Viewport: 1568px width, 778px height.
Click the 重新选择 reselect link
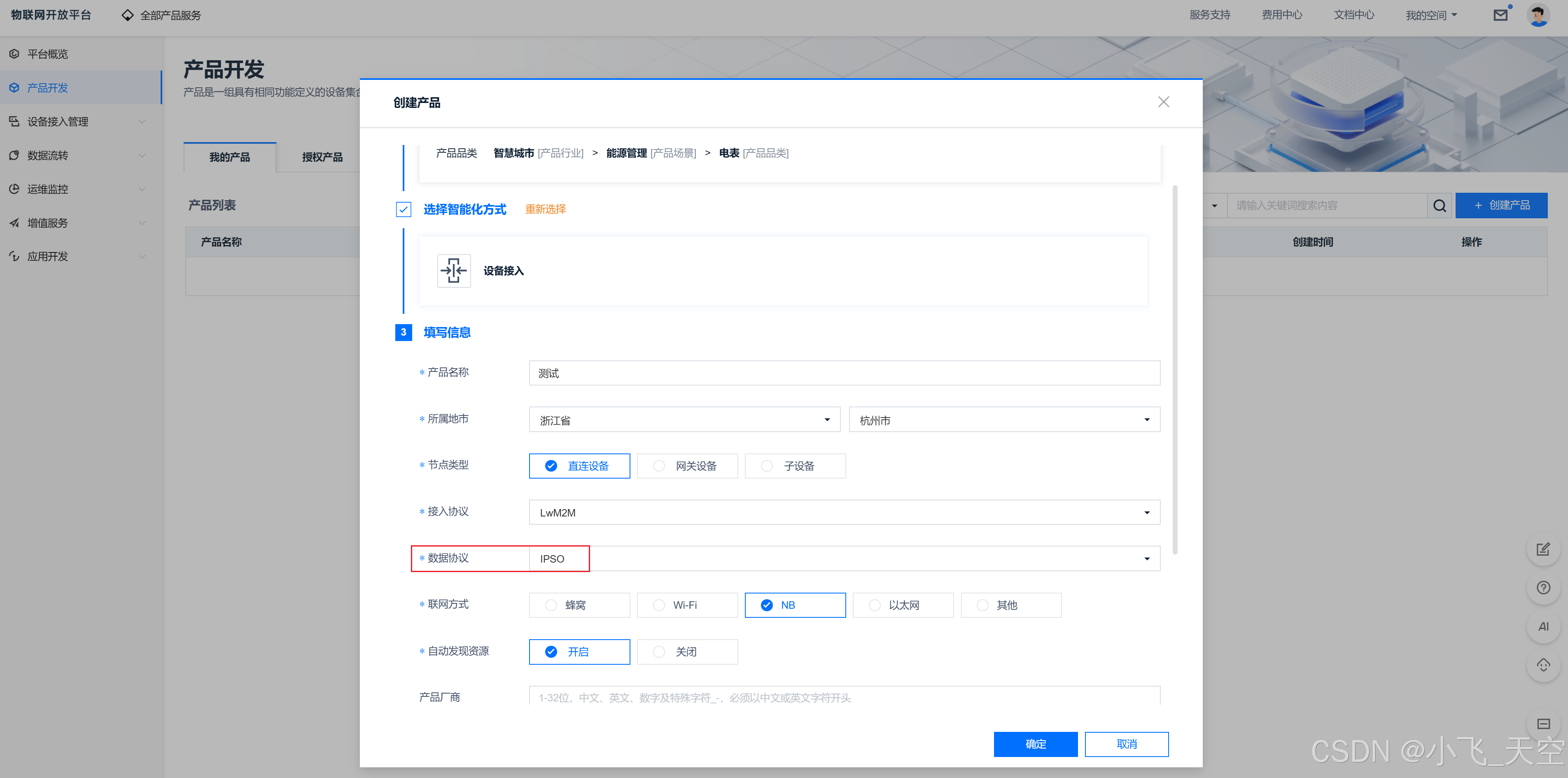click(545, 209)
